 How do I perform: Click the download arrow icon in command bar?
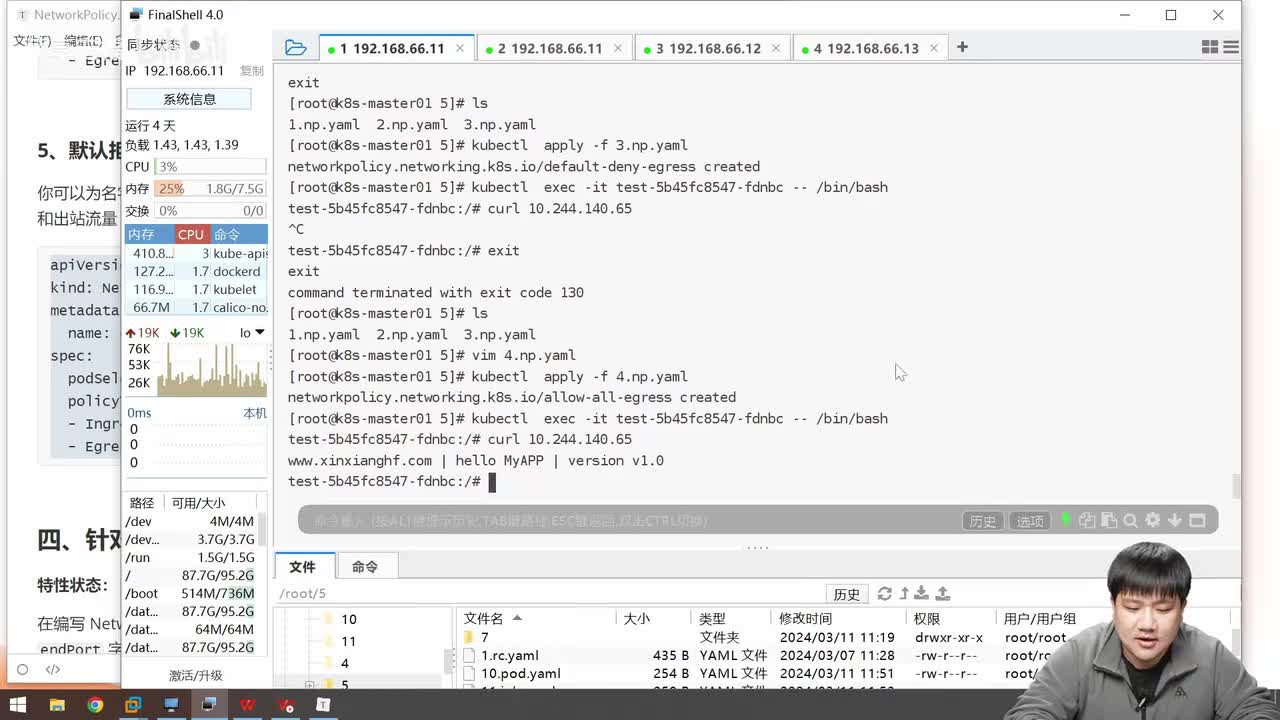click(1175, 520)
